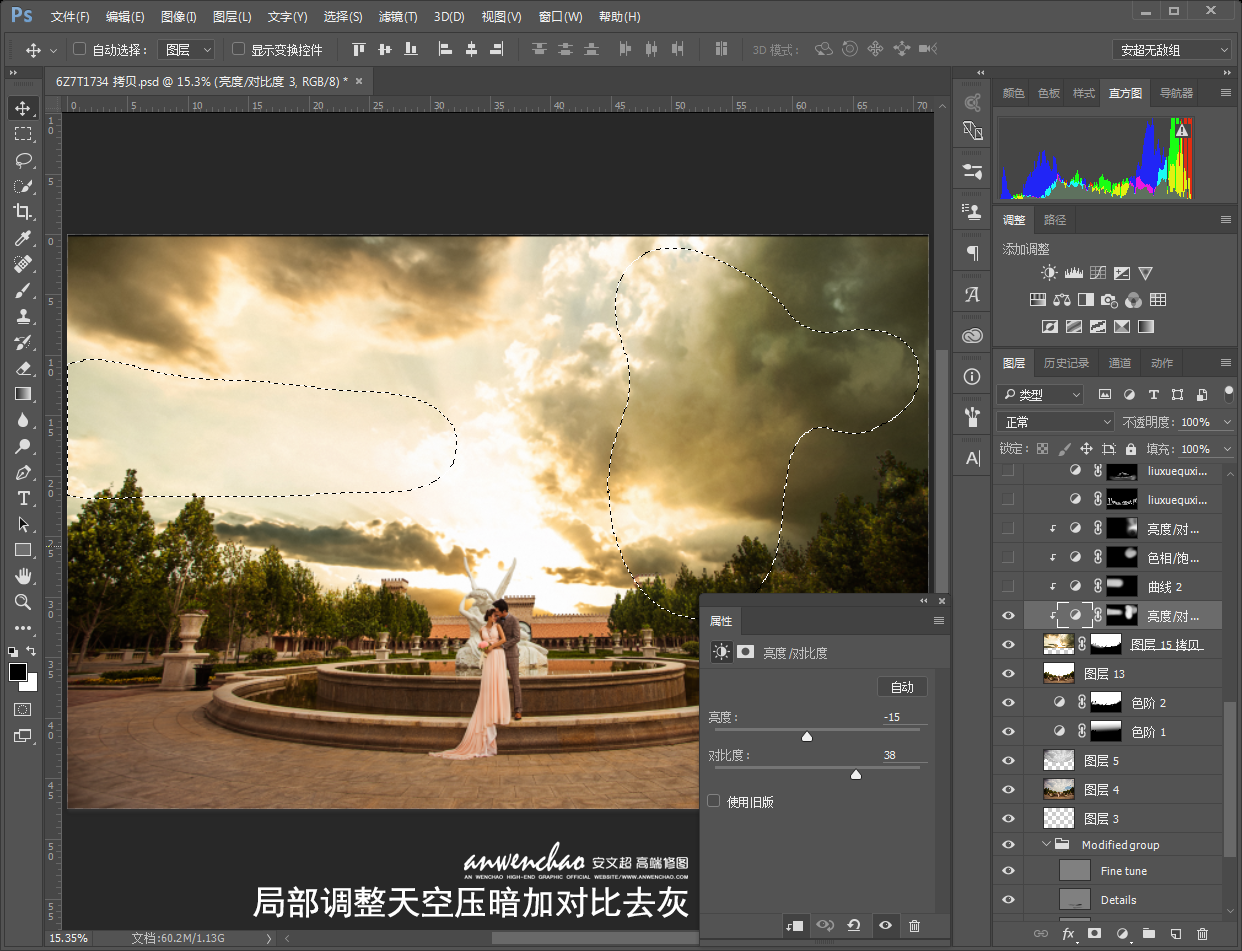Enable the 自动选择 checkbox
Screen dimensions: 1242x951
click(80, 49)
